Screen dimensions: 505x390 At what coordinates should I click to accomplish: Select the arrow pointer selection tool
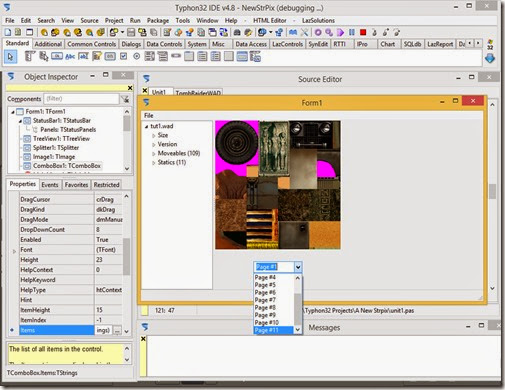(10, 57)
